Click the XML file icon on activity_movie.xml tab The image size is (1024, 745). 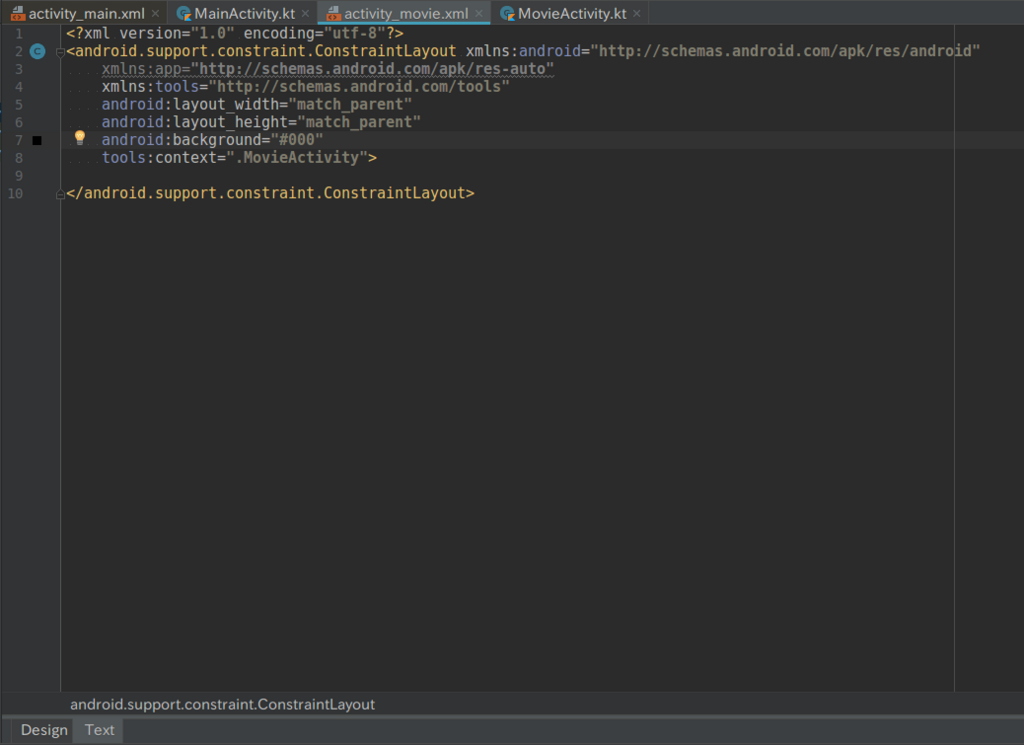334,13
